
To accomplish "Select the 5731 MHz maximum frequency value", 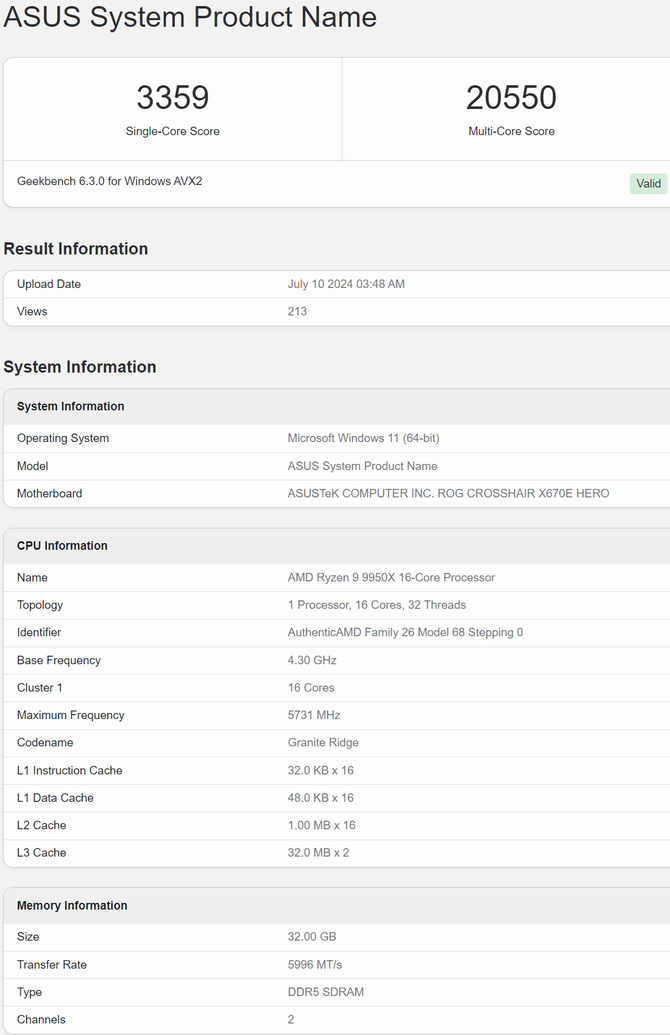I will 314,715.
